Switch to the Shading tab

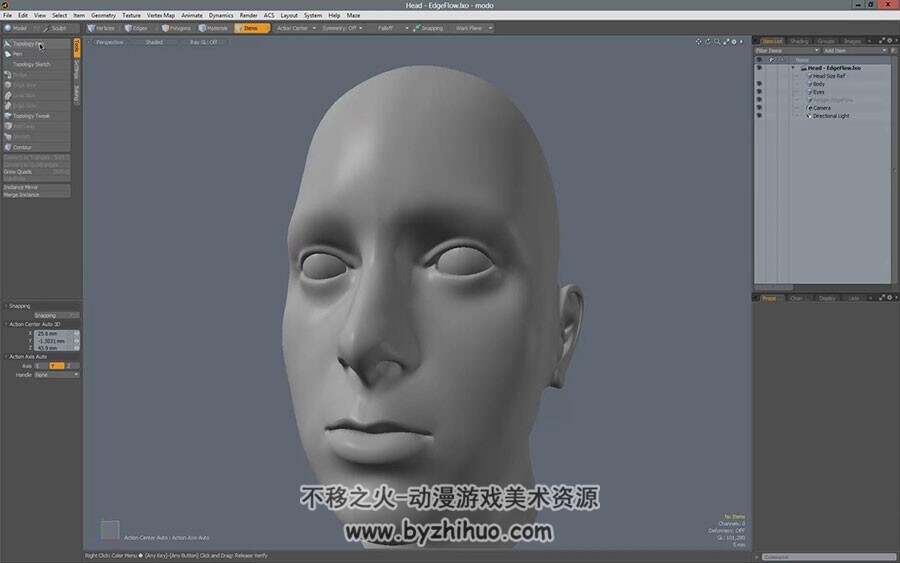tap(798, 41)
